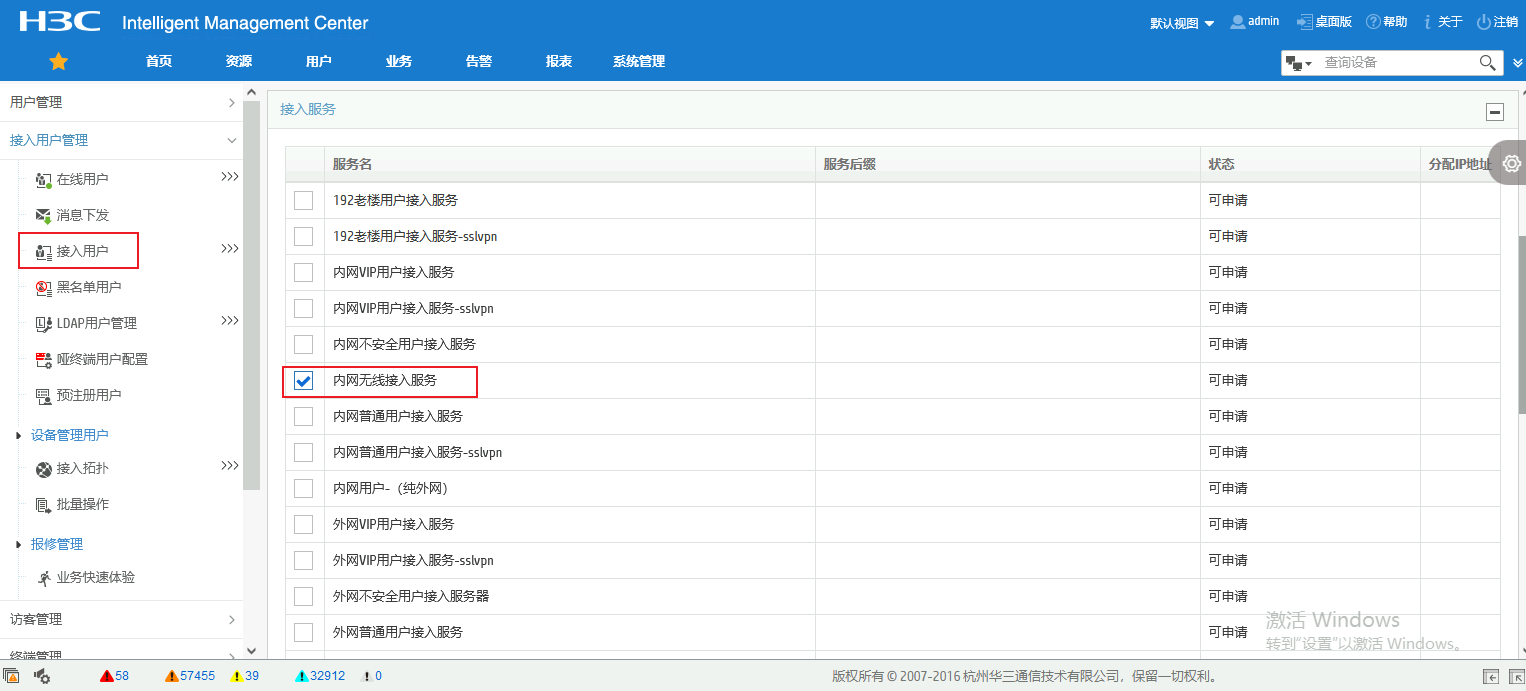This screenshot has height=691, width=1526.
Task: Click into the 查询设备 search field
Action: point(1398,63)
